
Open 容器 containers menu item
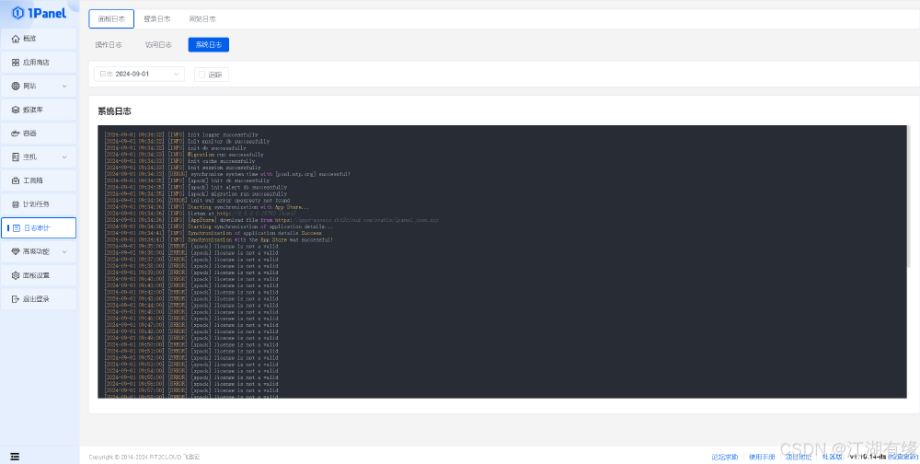(x=39, y=133)
